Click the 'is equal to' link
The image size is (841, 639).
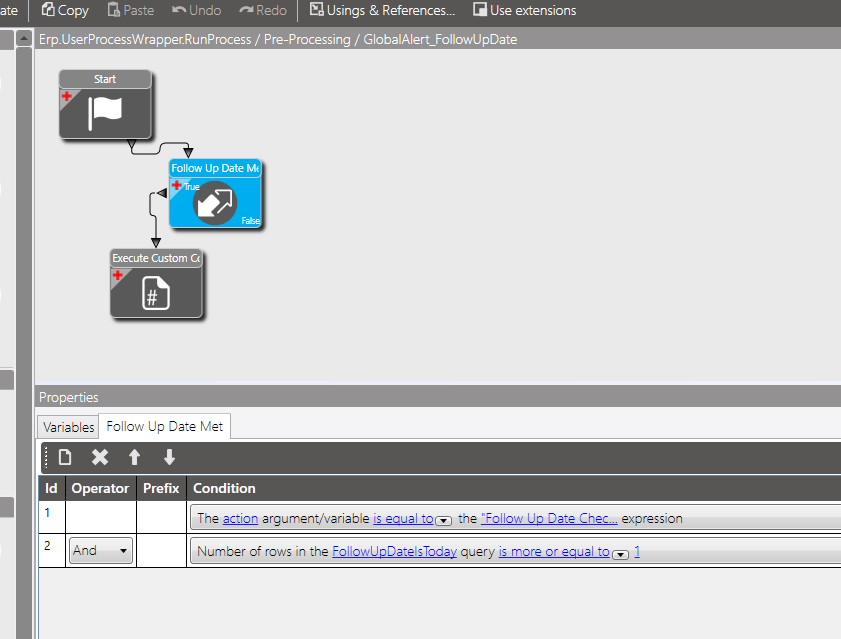(403, 518)
